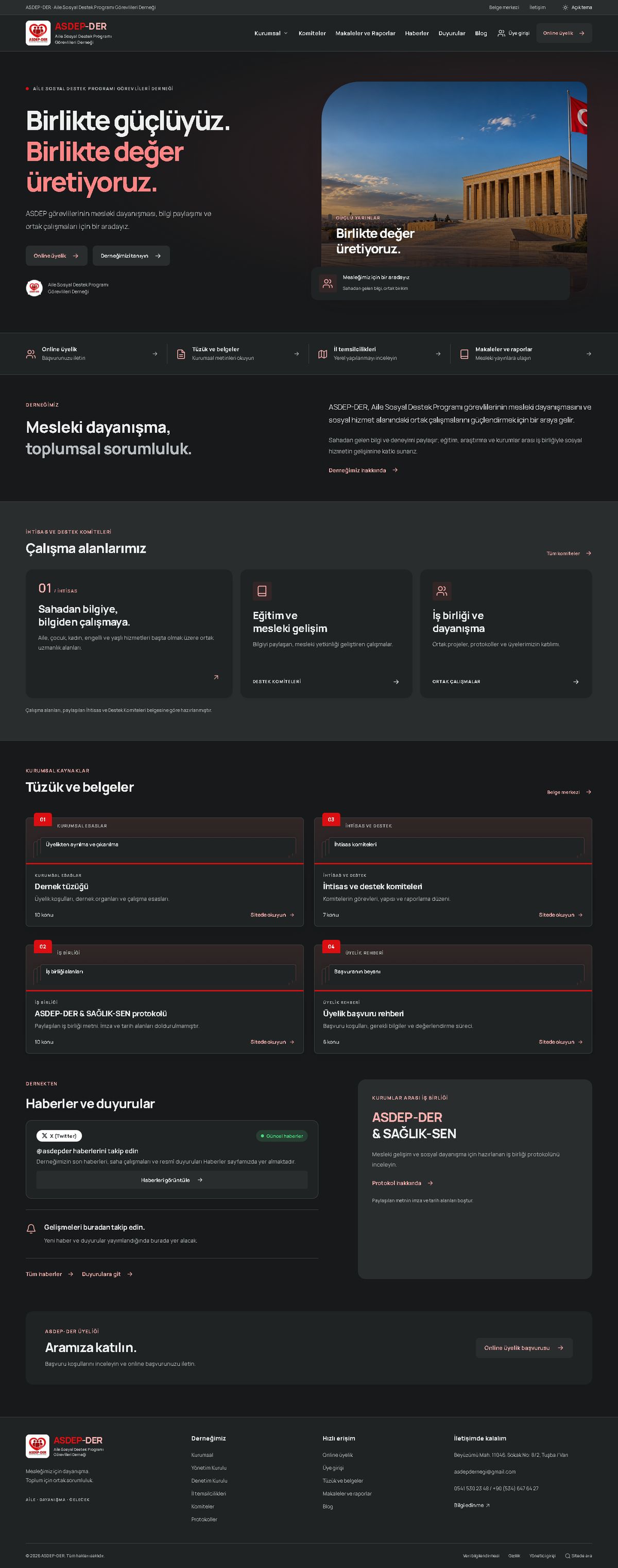Open the Blog page from the navigation

481,33
